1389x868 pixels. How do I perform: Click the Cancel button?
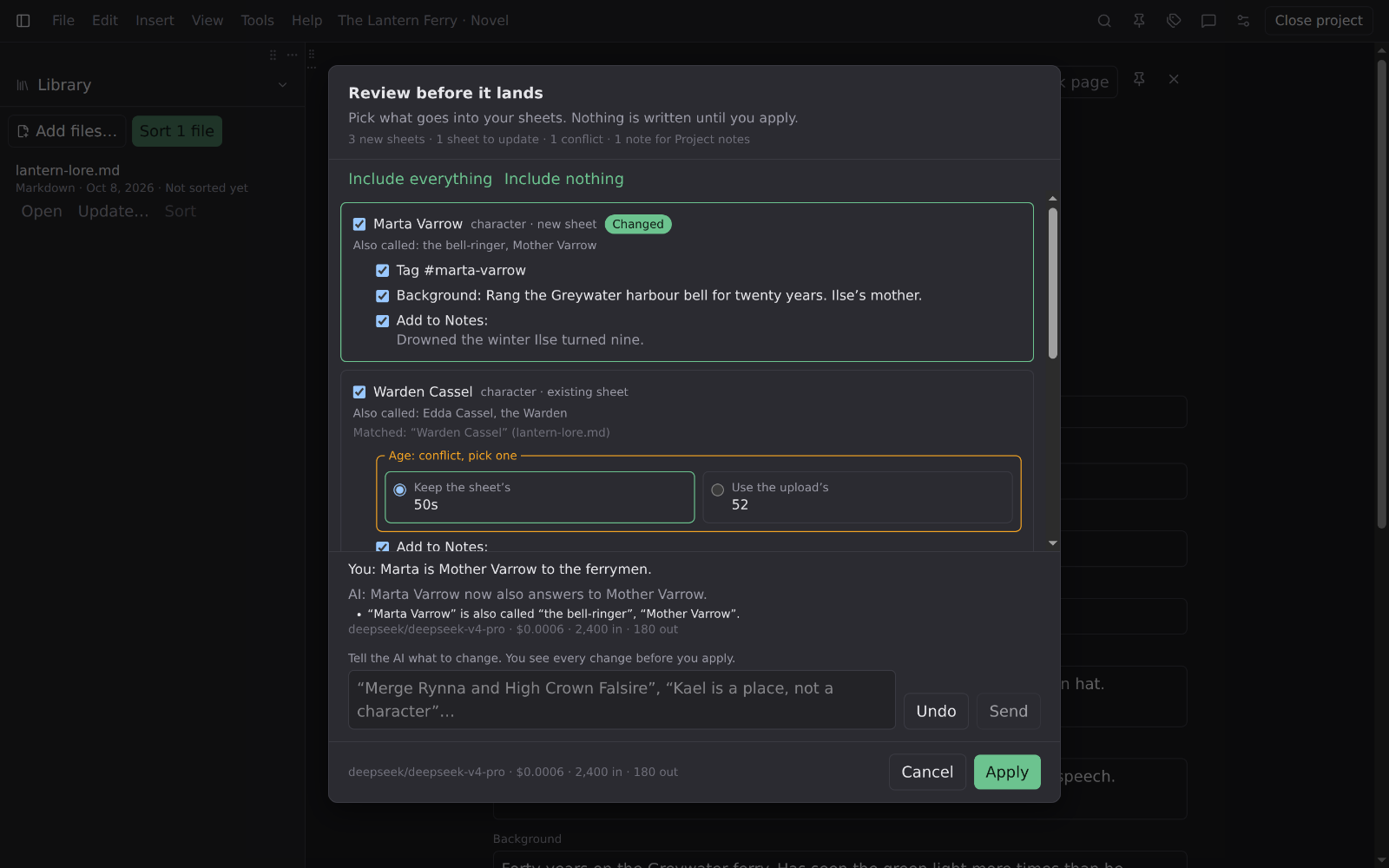[x=927, y=773]
